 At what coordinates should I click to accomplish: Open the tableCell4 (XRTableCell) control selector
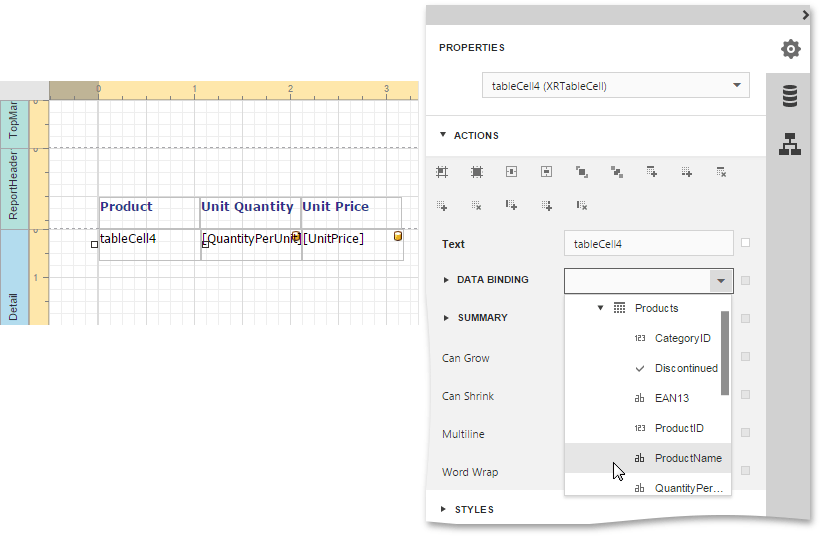click(x=616, y=86)
